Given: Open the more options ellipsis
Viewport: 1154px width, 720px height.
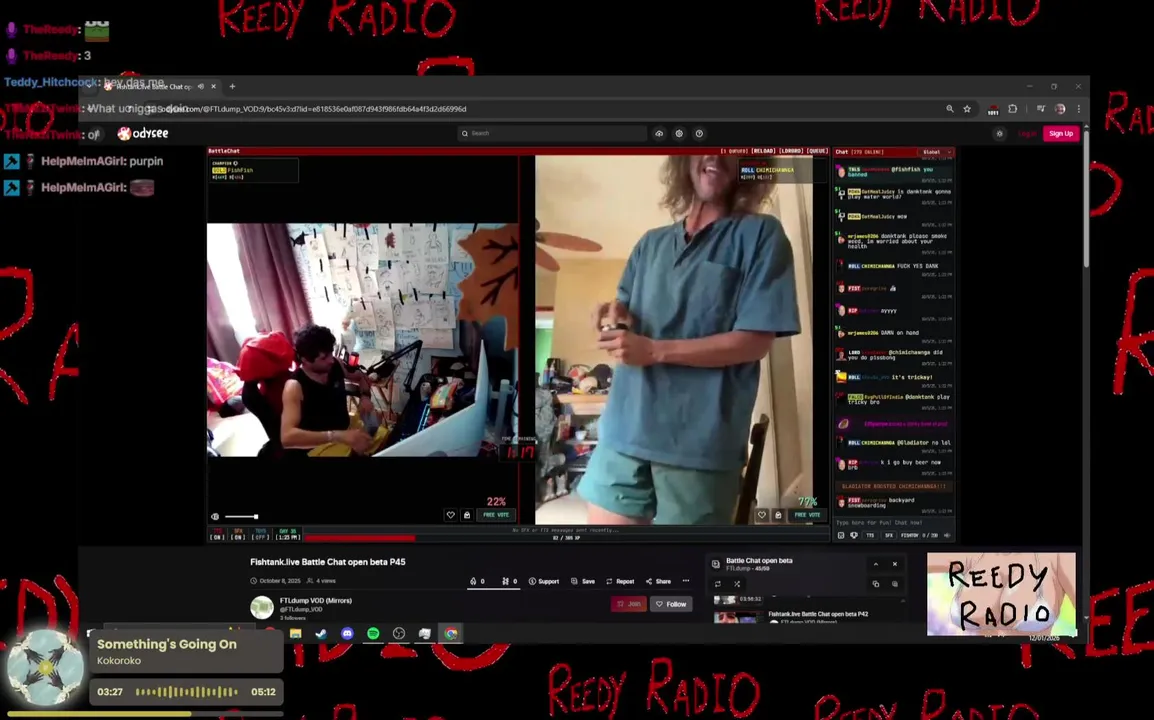Looking at the screenshot, I should 686,581.
